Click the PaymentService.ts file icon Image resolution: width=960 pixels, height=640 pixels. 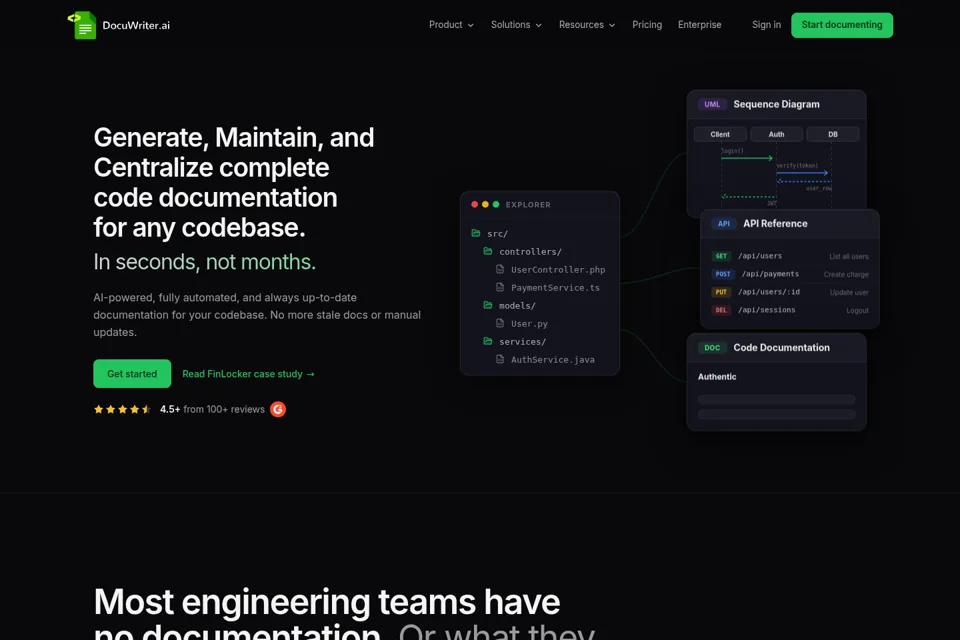[500, 287]
